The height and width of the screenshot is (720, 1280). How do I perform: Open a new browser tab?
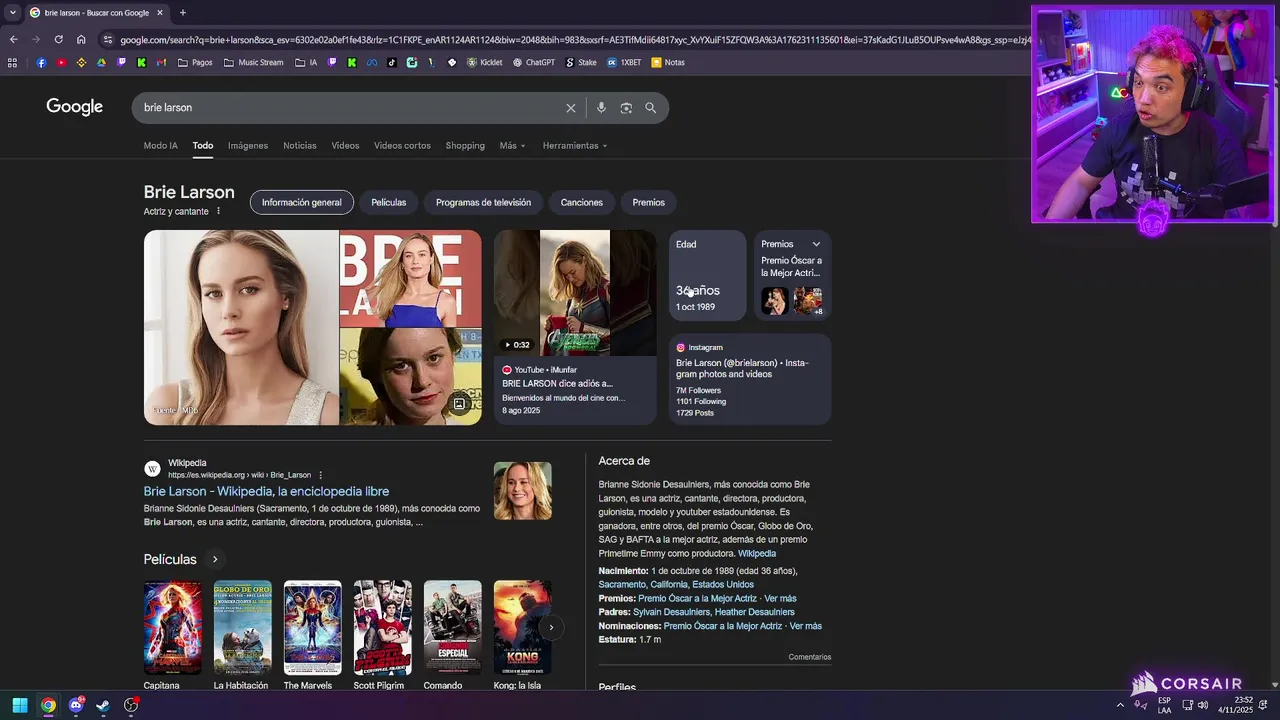point(182,13)
